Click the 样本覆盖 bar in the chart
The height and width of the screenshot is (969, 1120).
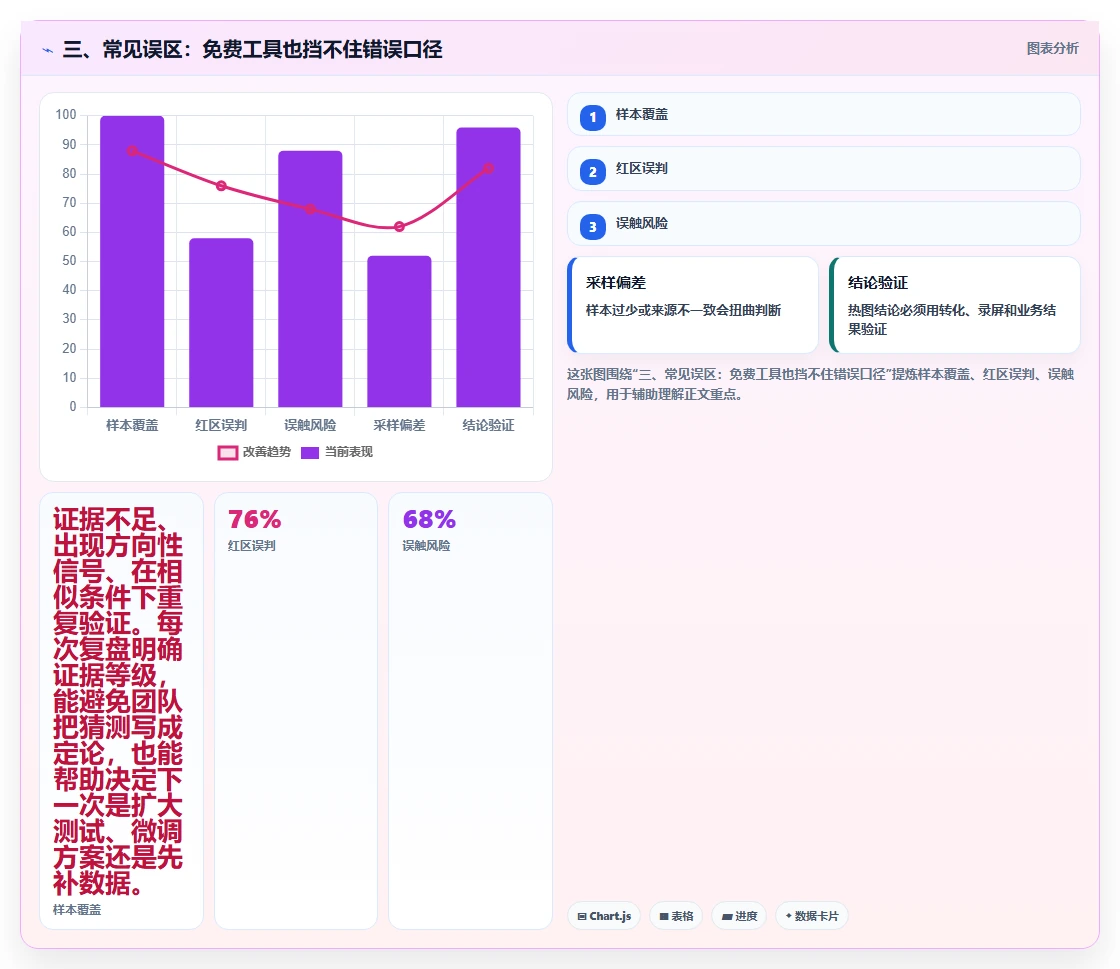(132, 261)
